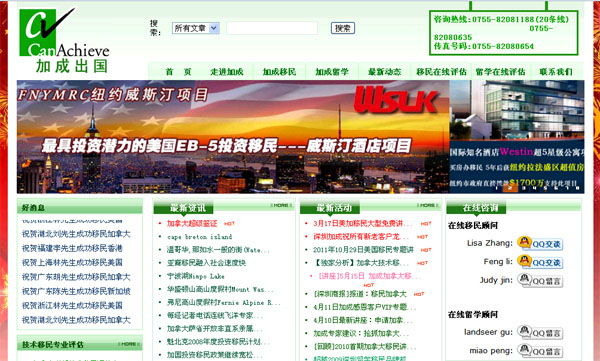Jump to banner slide 1

click(497, 188)
